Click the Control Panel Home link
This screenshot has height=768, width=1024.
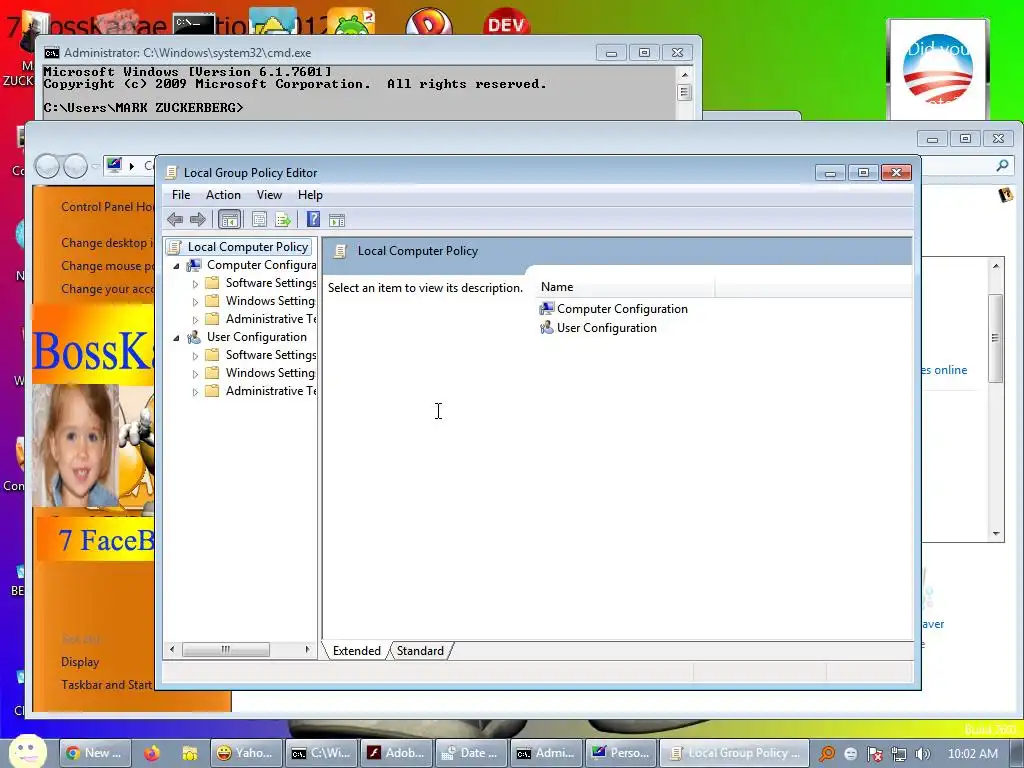[108, 206]
